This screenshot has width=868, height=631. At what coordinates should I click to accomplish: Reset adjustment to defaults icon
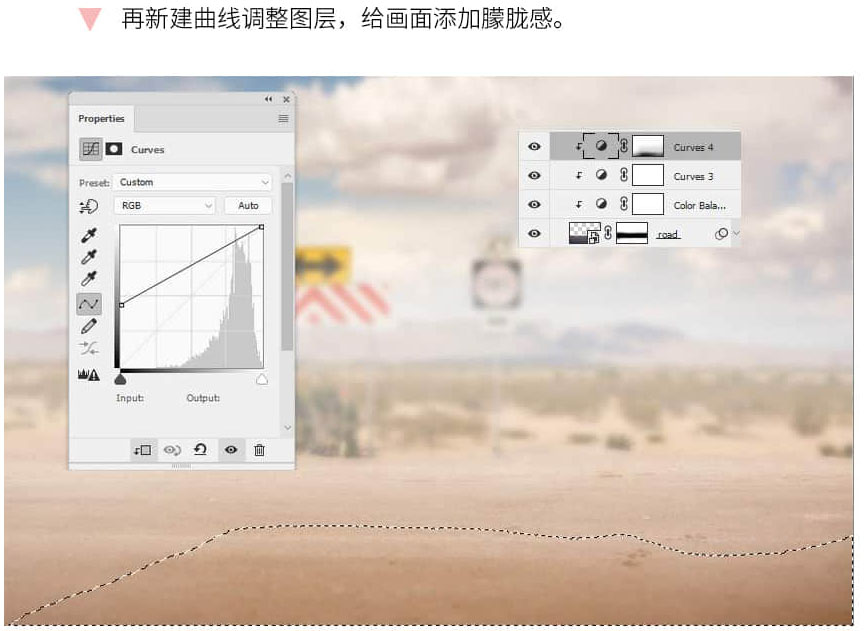point(200,449)
